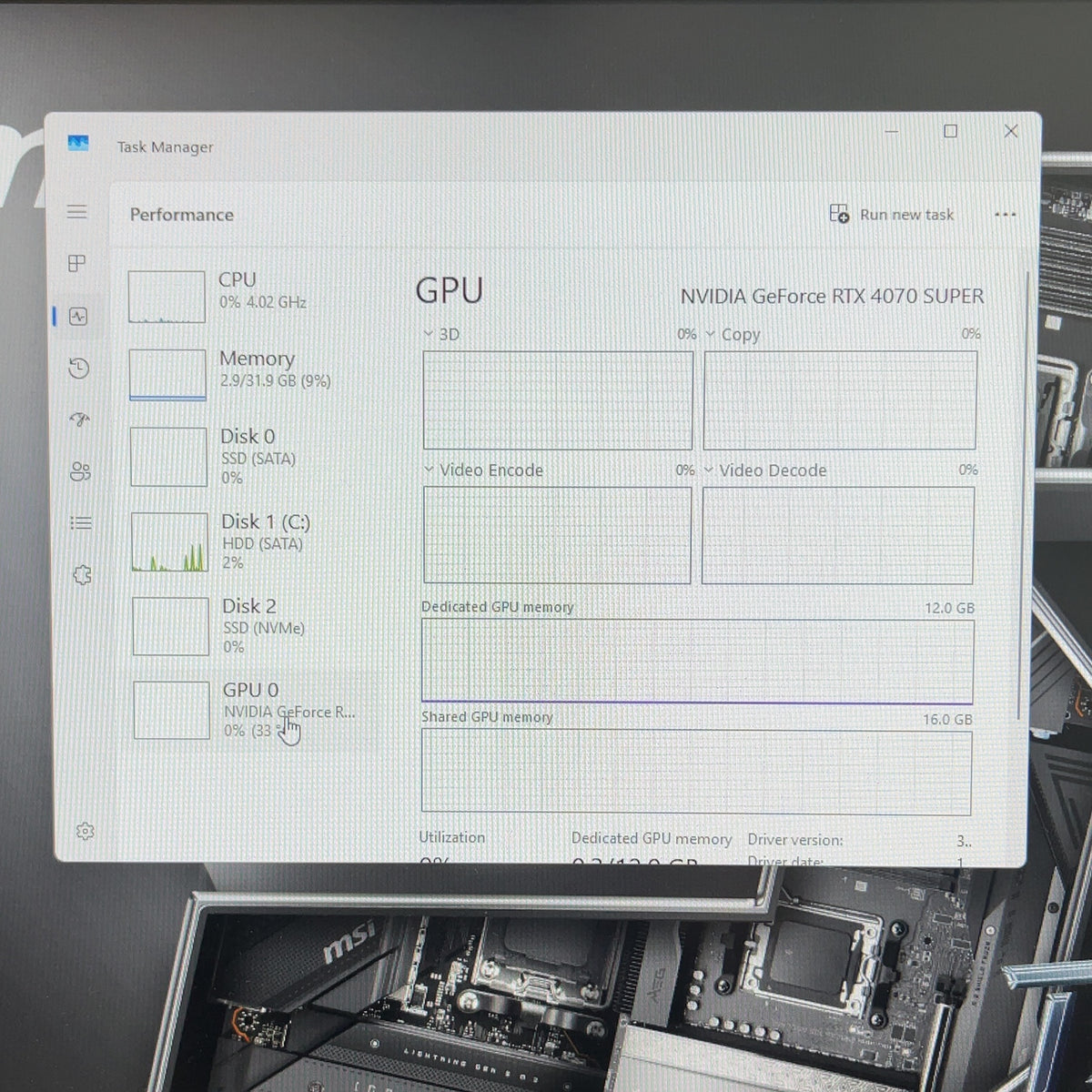This screenshot has height=1092, width=1092.
Task: Select Disk 0 SSD (SATA) entry
Action: (253, 456)
